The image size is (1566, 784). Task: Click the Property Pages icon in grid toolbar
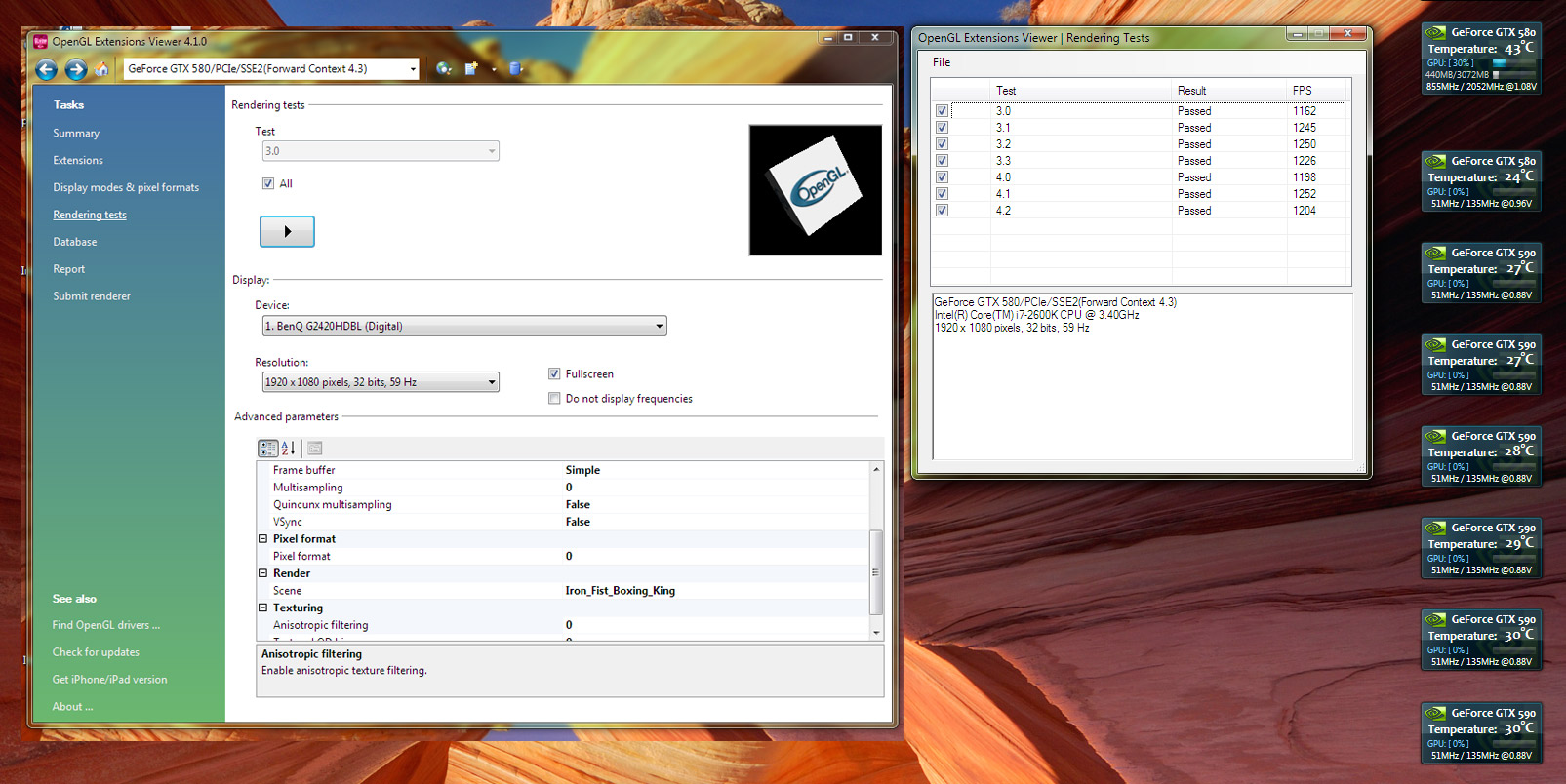click(315, 449)
